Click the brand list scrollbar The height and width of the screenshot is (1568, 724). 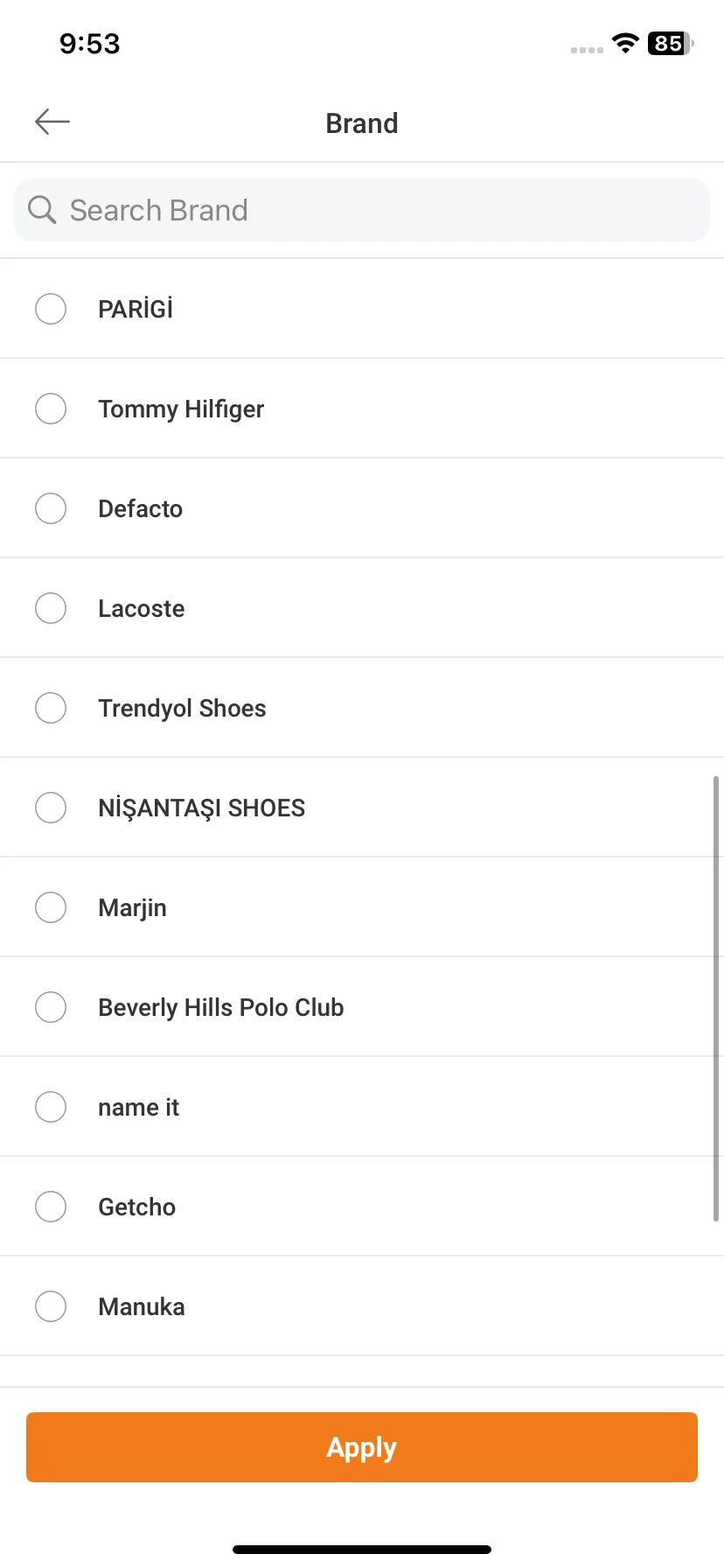[x=716, y=998]
